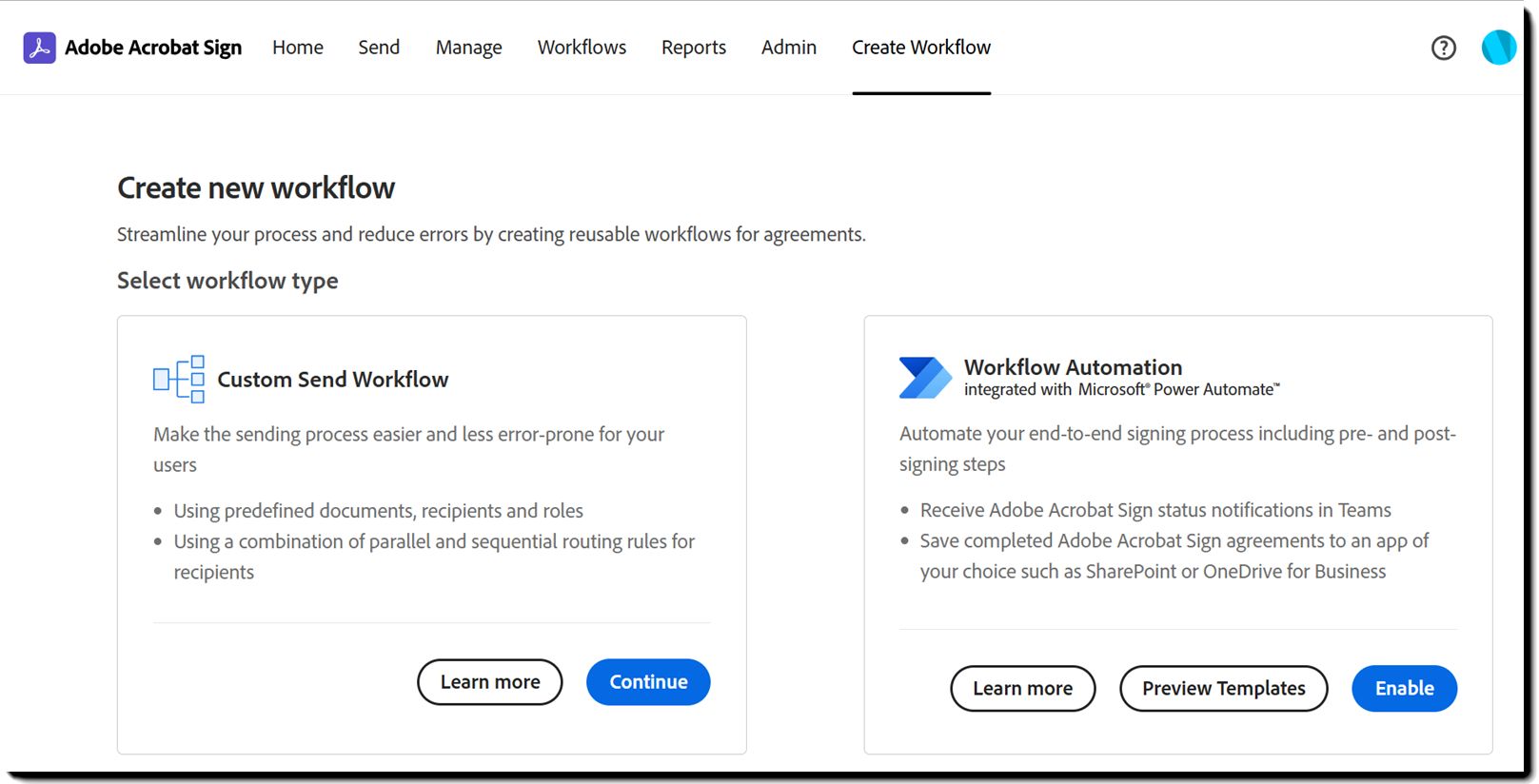Select the Reports tab

pyautogui.click(x=694, y=48)
